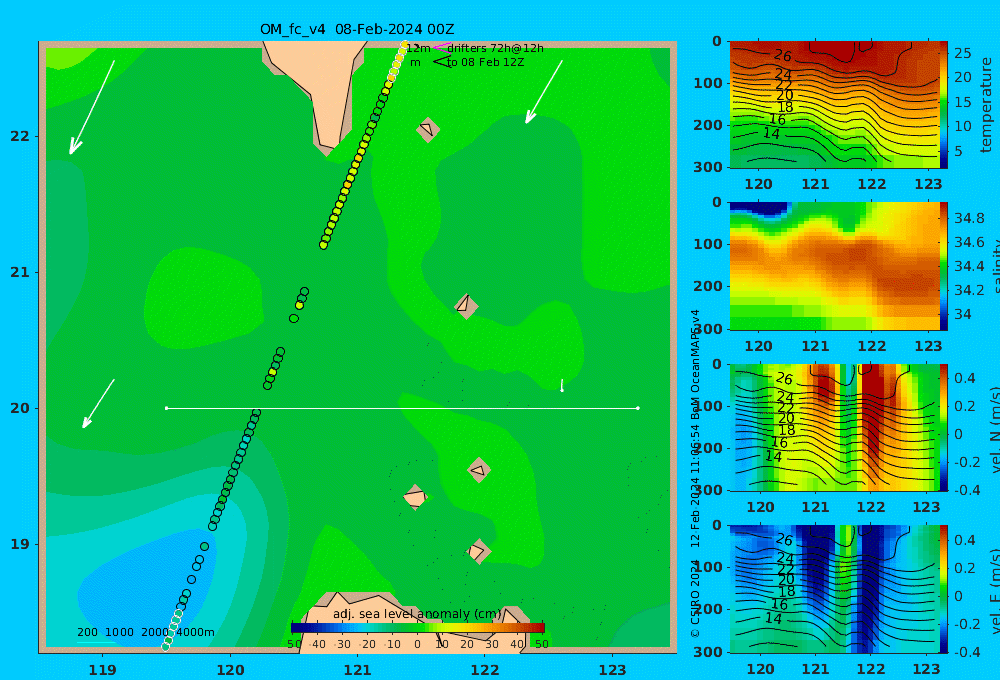The image size is (1000, 680).
Task: Click the bathymetry legend '200 1000 2000 4000m'
Action: pos(145,632)
